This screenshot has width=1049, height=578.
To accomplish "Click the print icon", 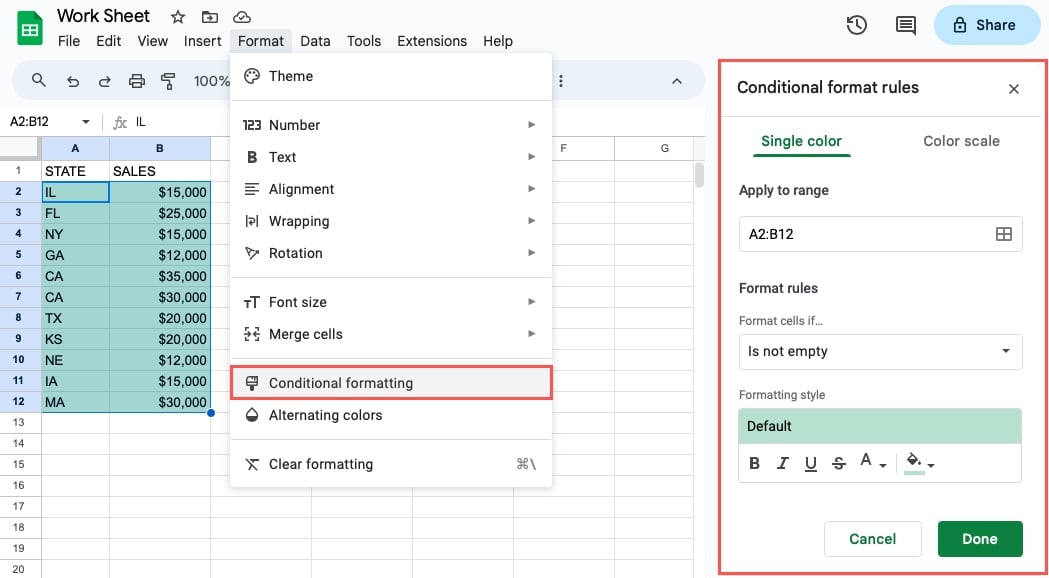I will pyautogui.click(x=136, y=82).
